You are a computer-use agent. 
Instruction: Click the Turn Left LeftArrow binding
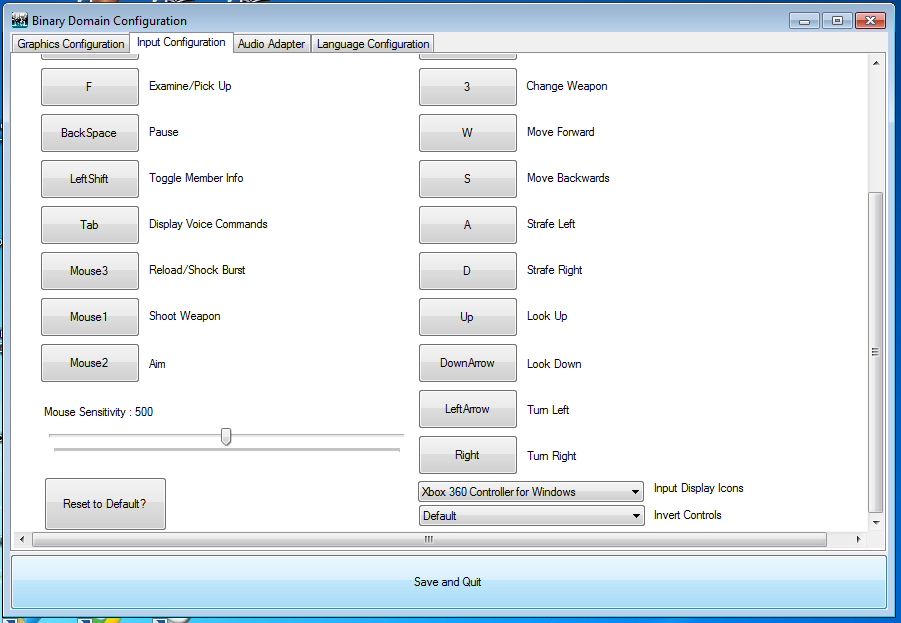point(467,409)
